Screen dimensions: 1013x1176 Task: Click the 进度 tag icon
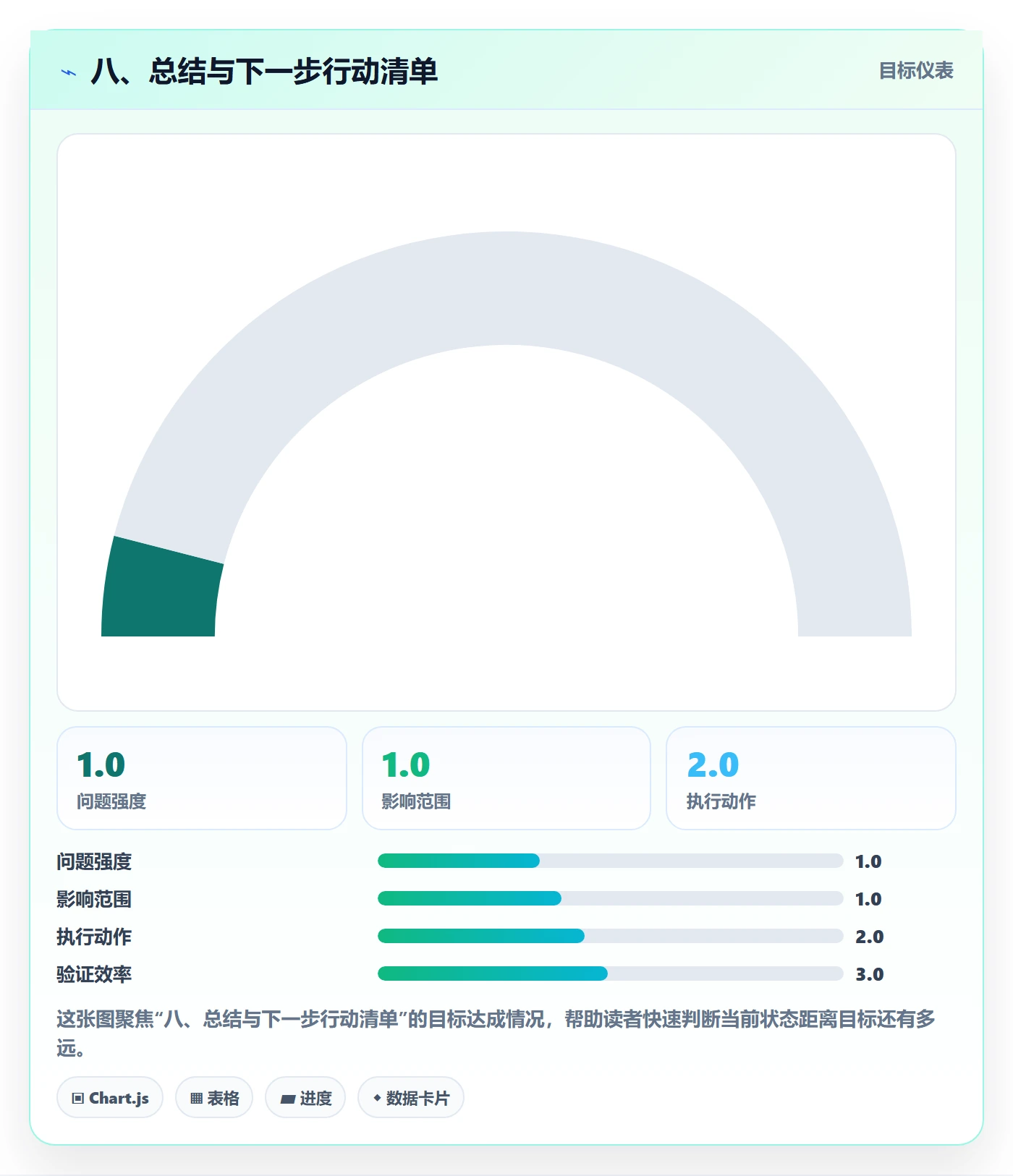287,1099
